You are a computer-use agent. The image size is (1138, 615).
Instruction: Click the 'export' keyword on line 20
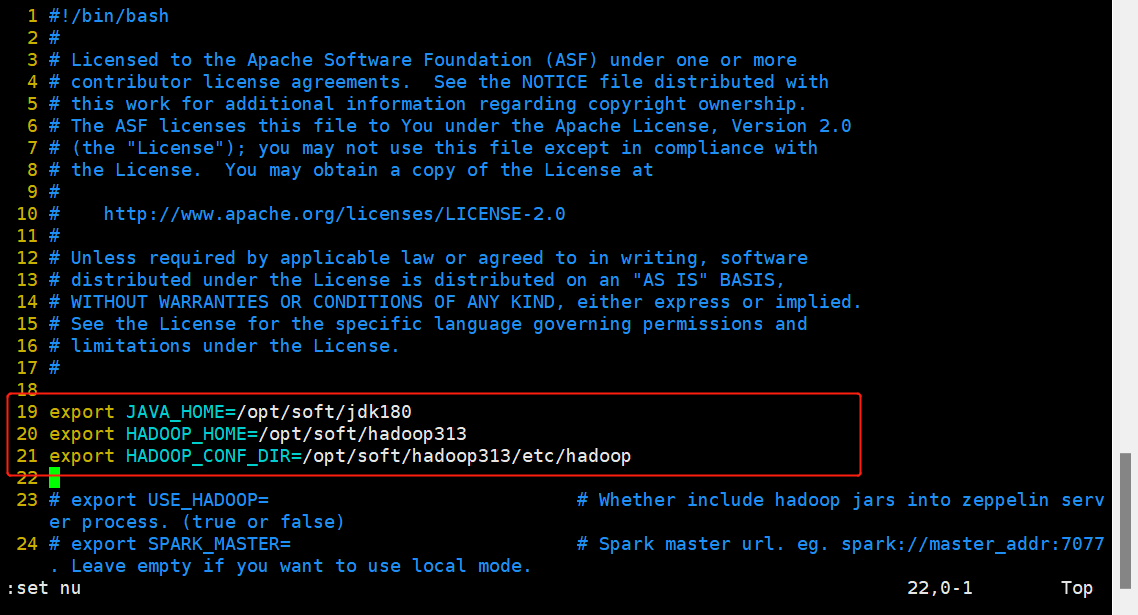coord(82,434)
